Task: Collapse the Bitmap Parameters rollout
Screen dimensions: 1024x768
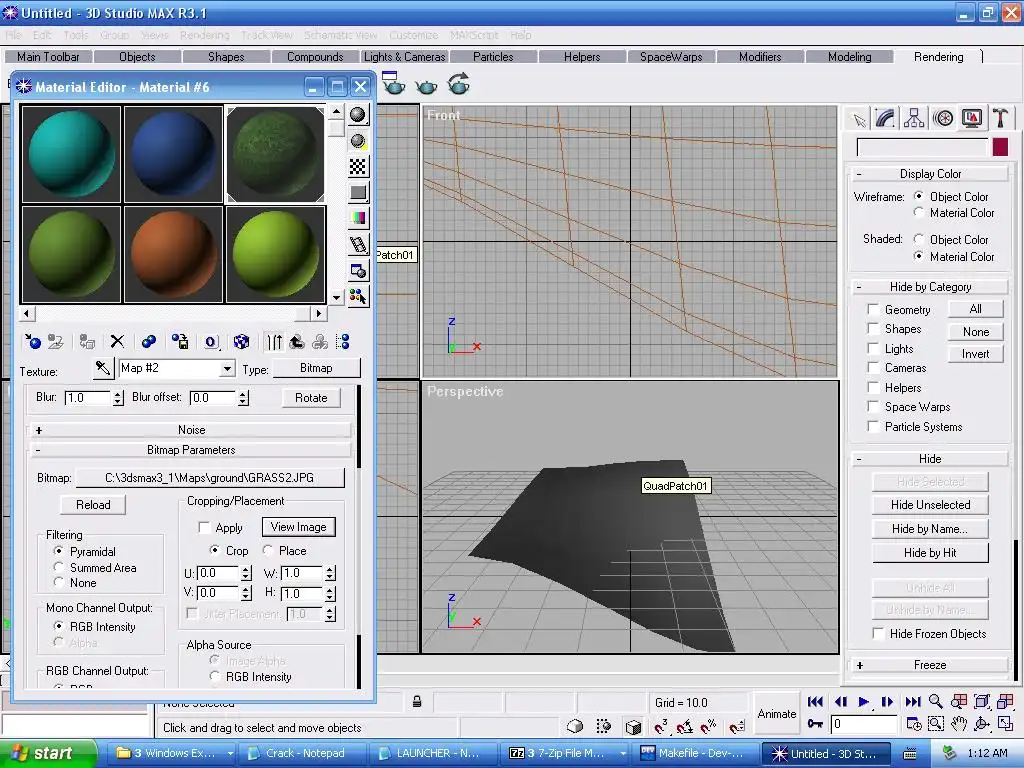Action: click(x=191, y=450)
